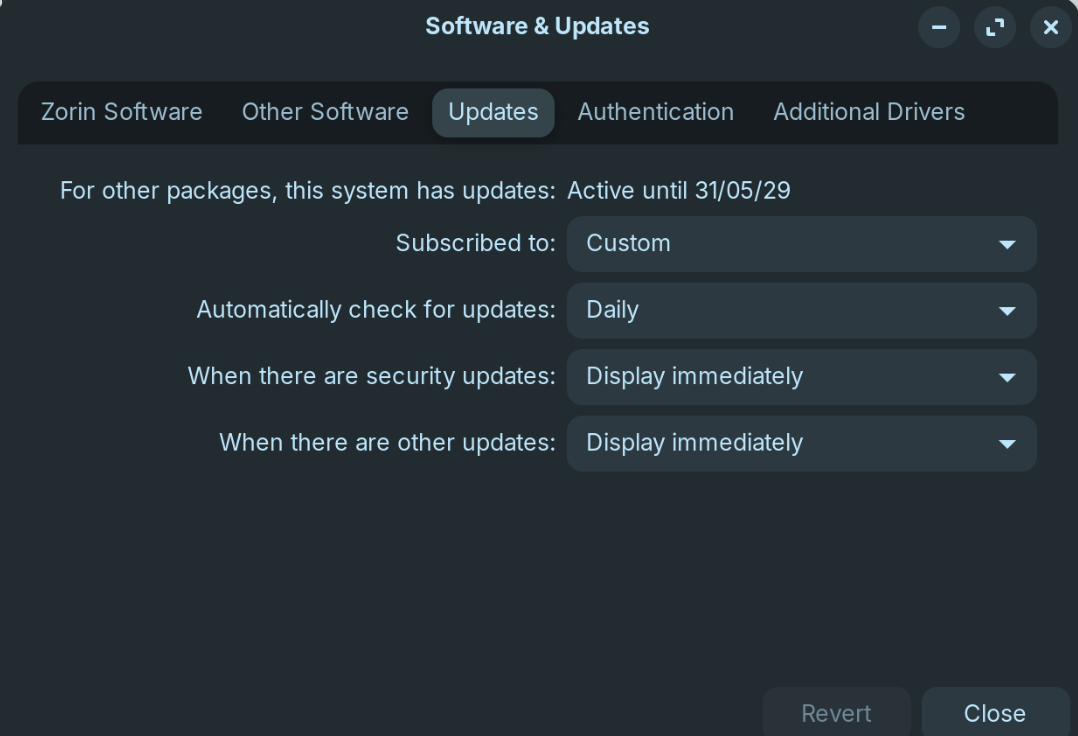Screen dimensions: 1078x736
Task: Expand the Subscribed to dropdown showing Custom
Action: point(801,244)
